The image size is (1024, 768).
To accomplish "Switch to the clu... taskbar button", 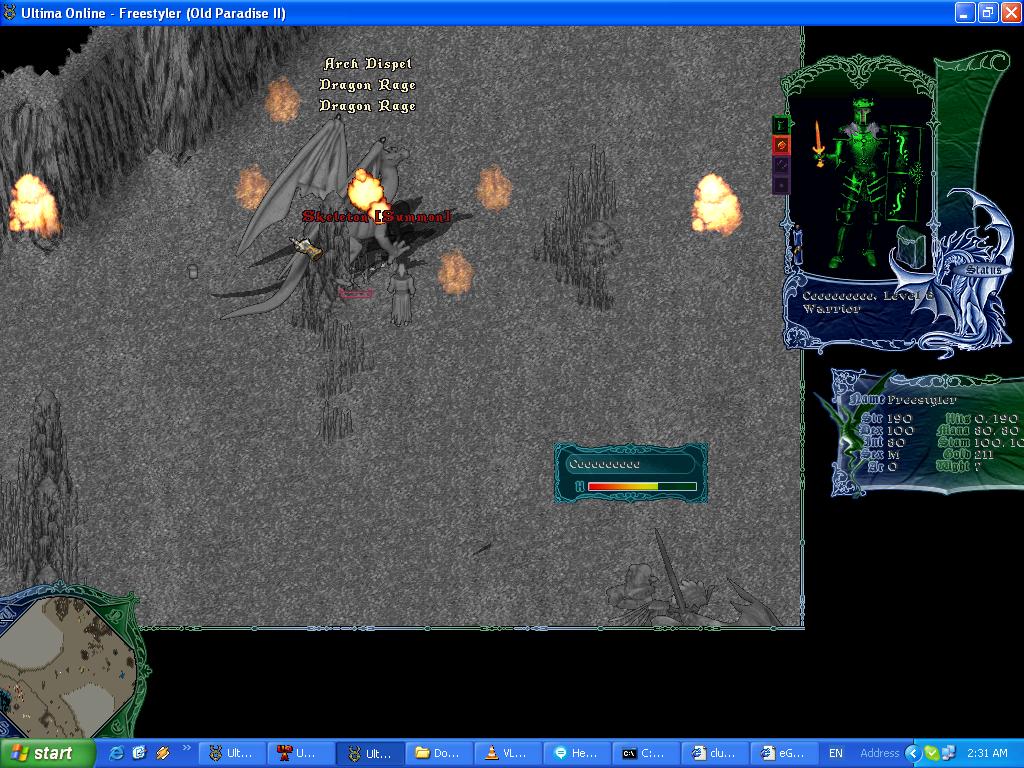I will click(x=716, y=753).
